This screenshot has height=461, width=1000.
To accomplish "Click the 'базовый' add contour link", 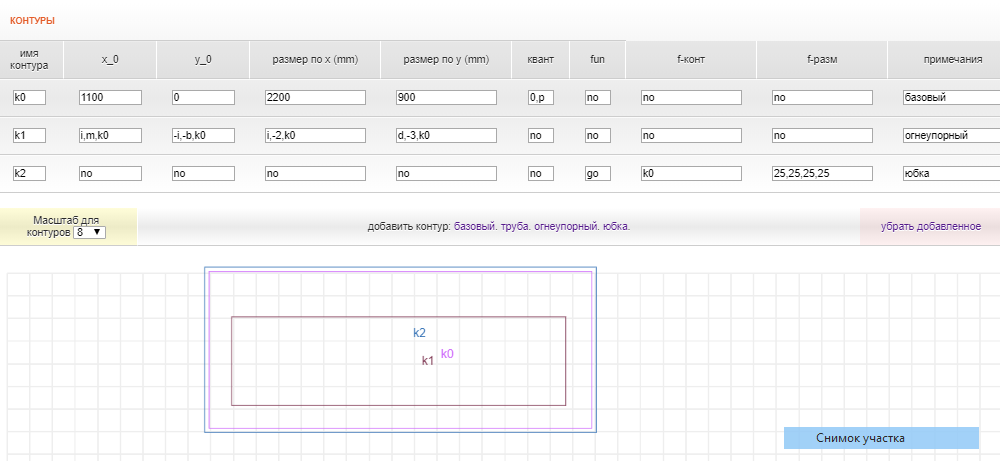I will 477,227.
